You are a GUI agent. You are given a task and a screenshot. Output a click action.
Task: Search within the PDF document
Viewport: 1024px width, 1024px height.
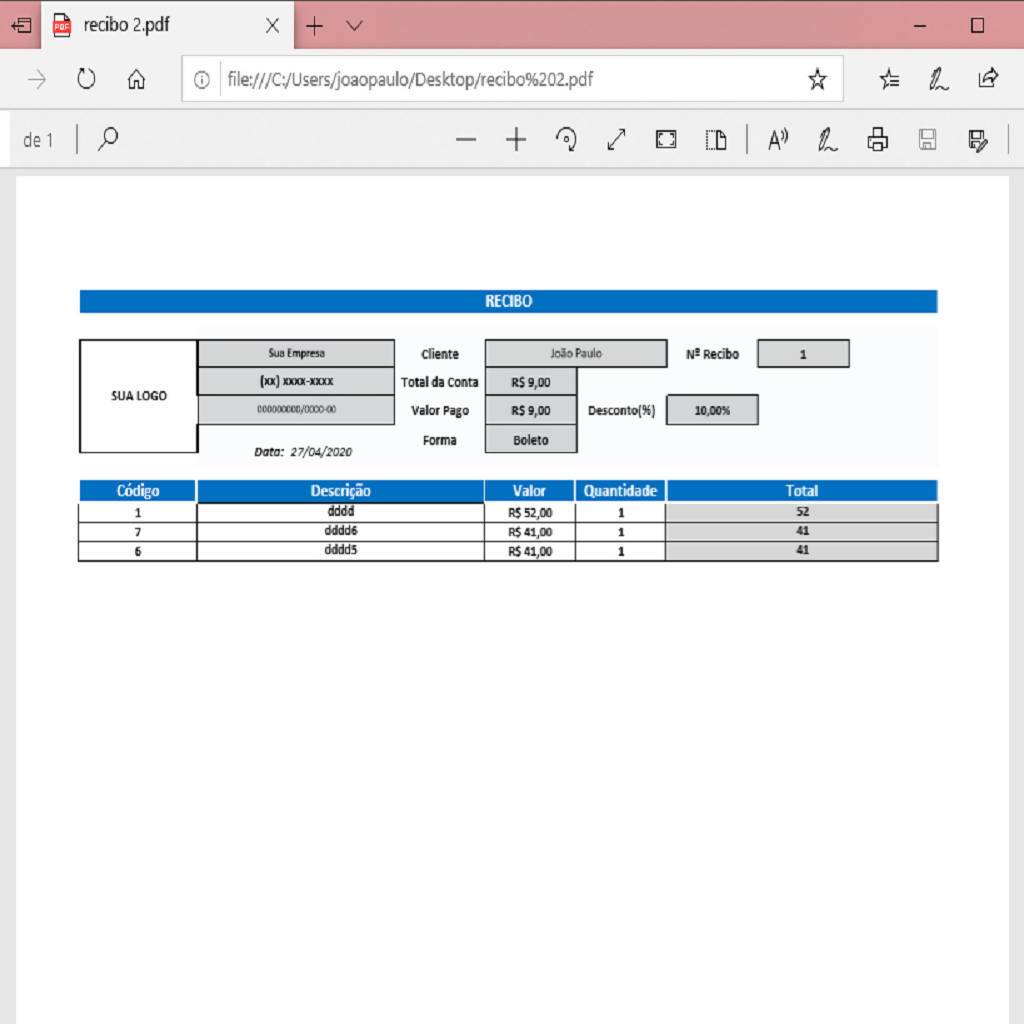pos(108,140)
